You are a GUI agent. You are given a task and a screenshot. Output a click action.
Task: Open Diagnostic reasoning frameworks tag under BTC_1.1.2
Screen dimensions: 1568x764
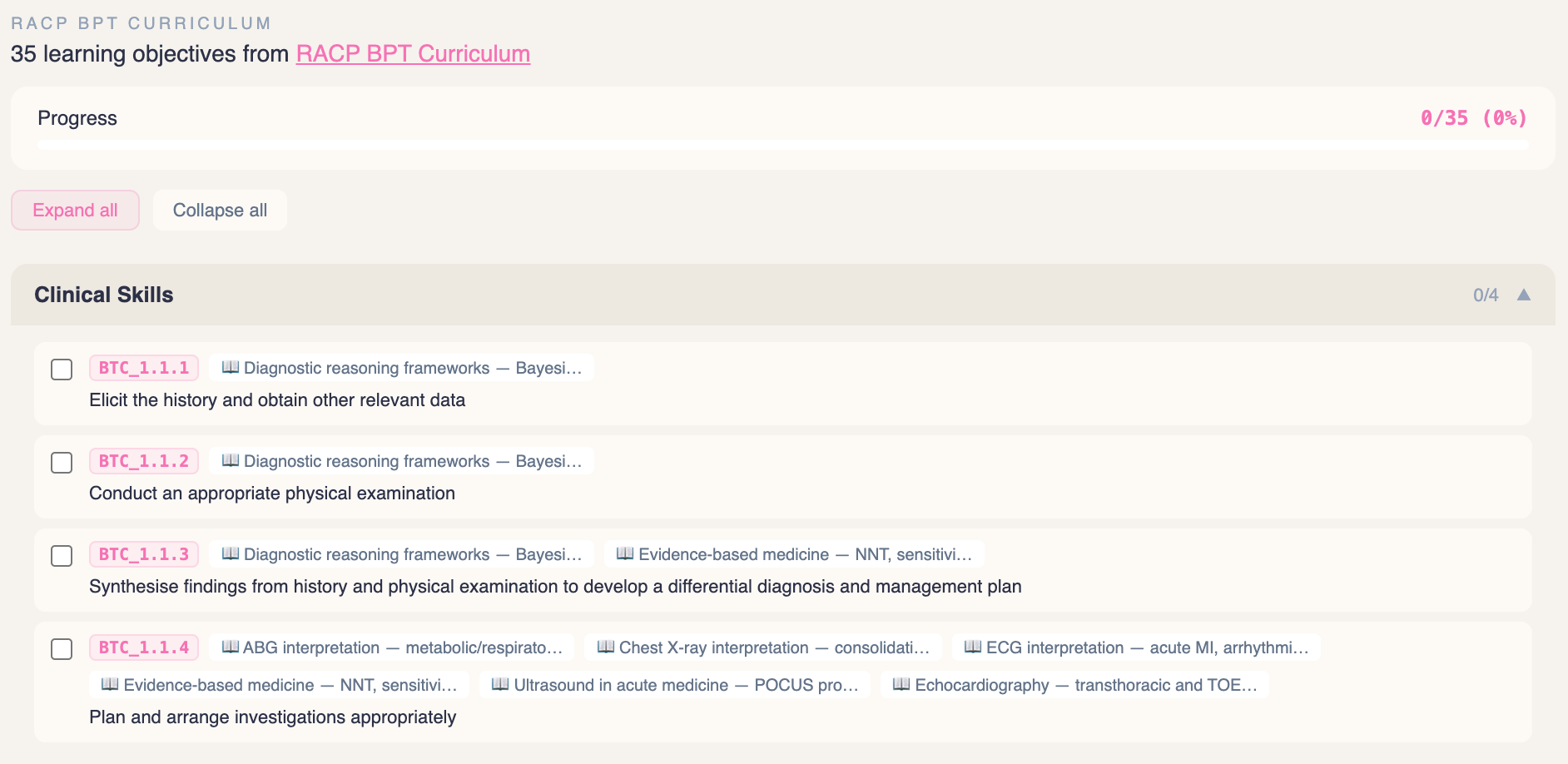pyautogui.click(x=402, y=461)
